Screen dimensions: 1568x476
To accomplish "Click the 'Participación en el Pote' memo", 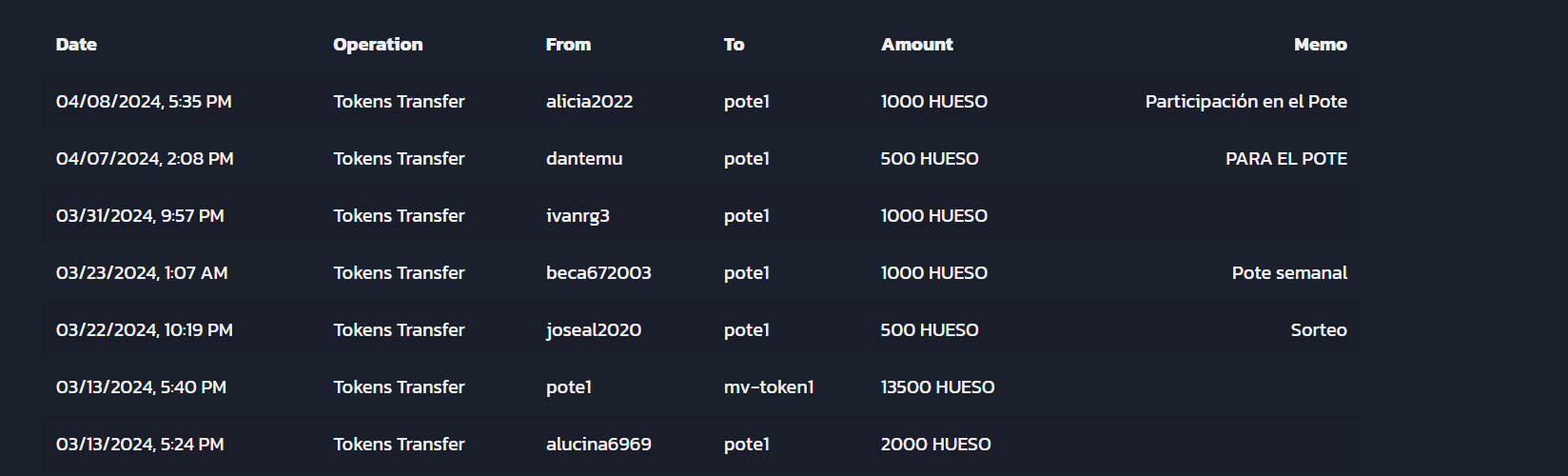I will pyautogui.click(x=1245, y=102).
